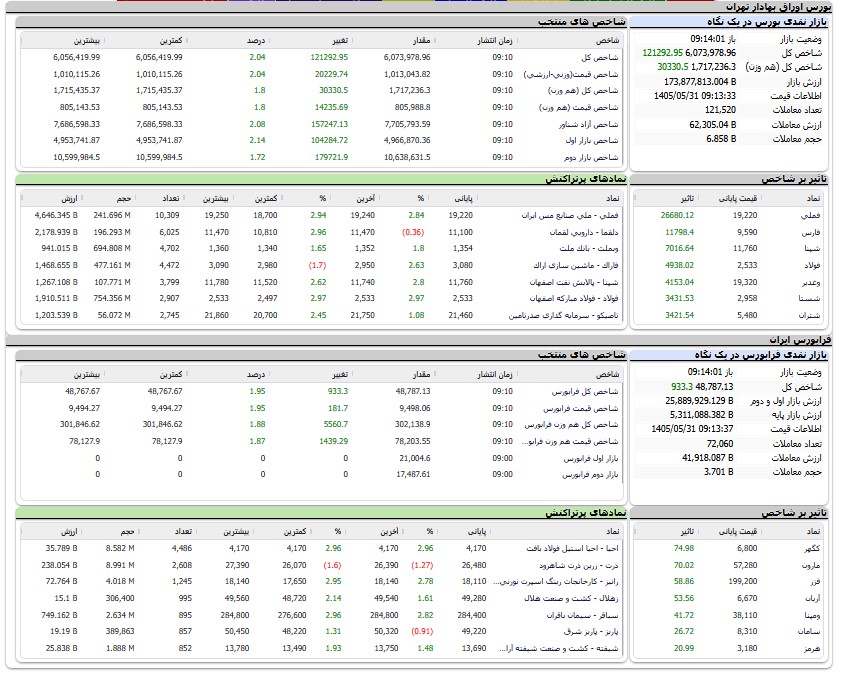Select the 749.162 B value cell
This screenshot has width=841, height=676.
(59, 615)
